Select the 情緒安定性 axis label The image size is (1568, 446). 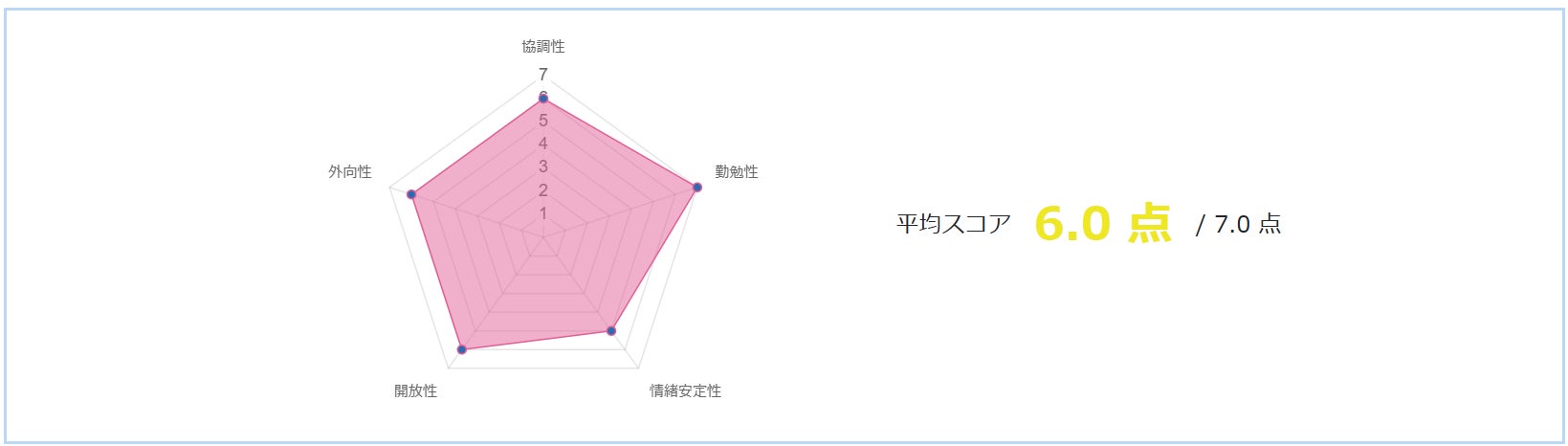pyautogui.click(x=685, y=390)
